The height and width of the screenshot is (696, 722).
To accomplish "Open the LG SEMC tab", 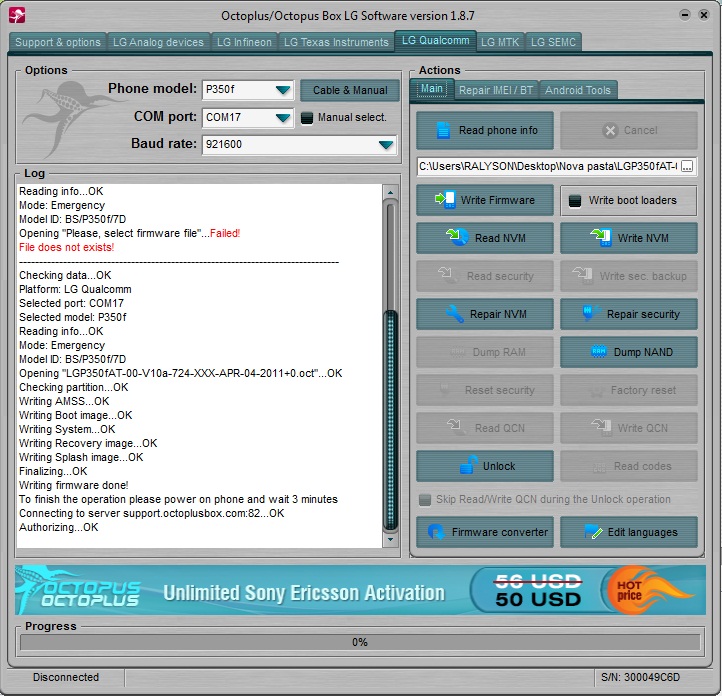I will (553, 42).
